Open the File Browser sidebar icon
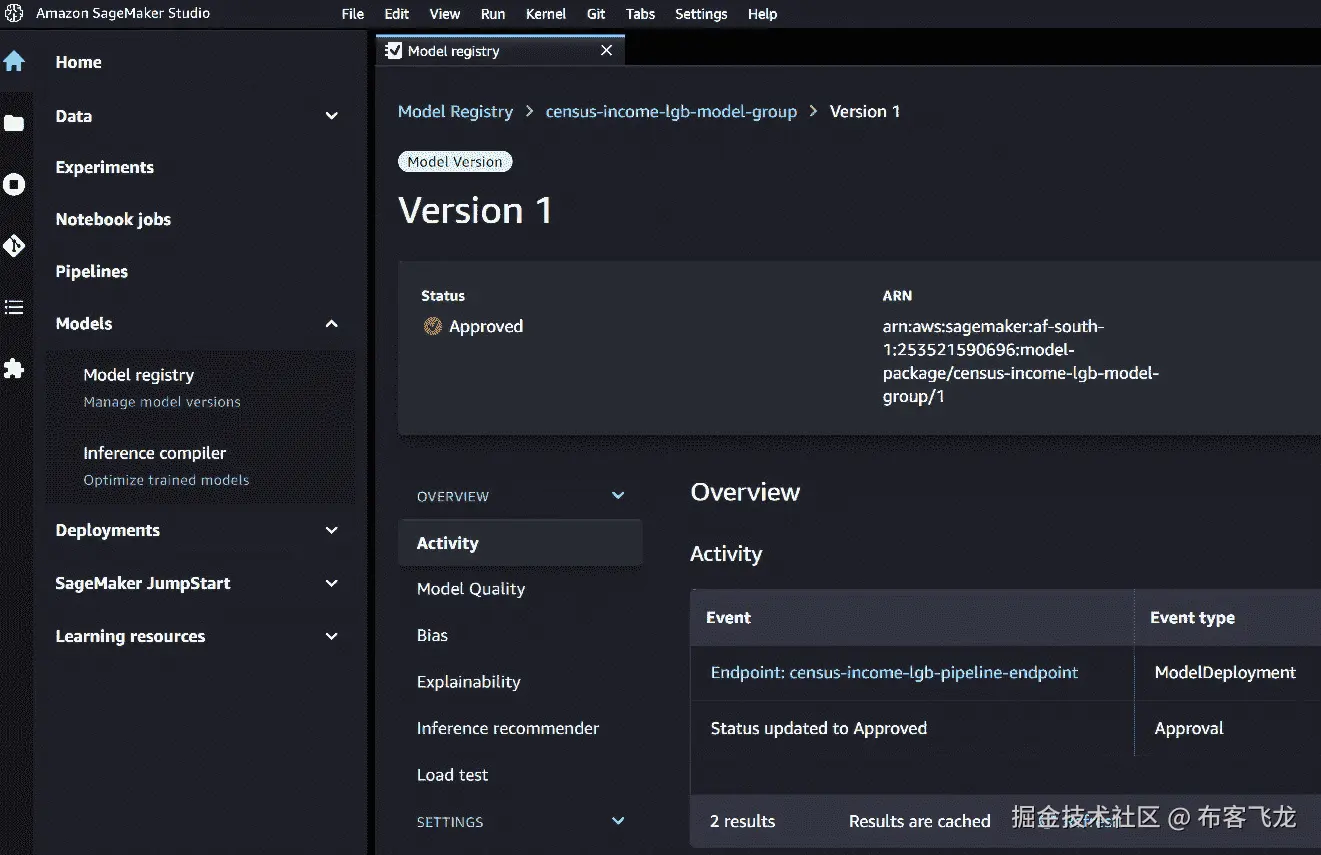 click(x=15, y=123)
